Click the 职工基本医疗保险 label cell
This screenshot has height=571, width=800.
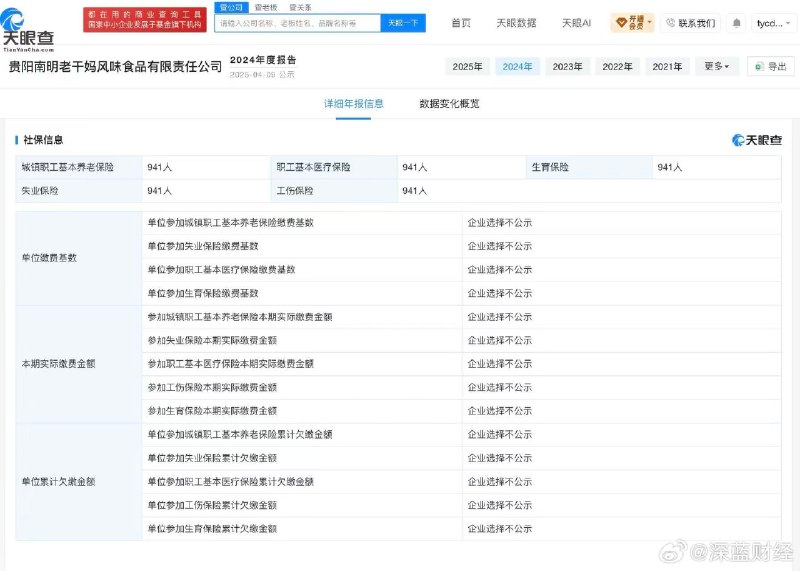334,167
